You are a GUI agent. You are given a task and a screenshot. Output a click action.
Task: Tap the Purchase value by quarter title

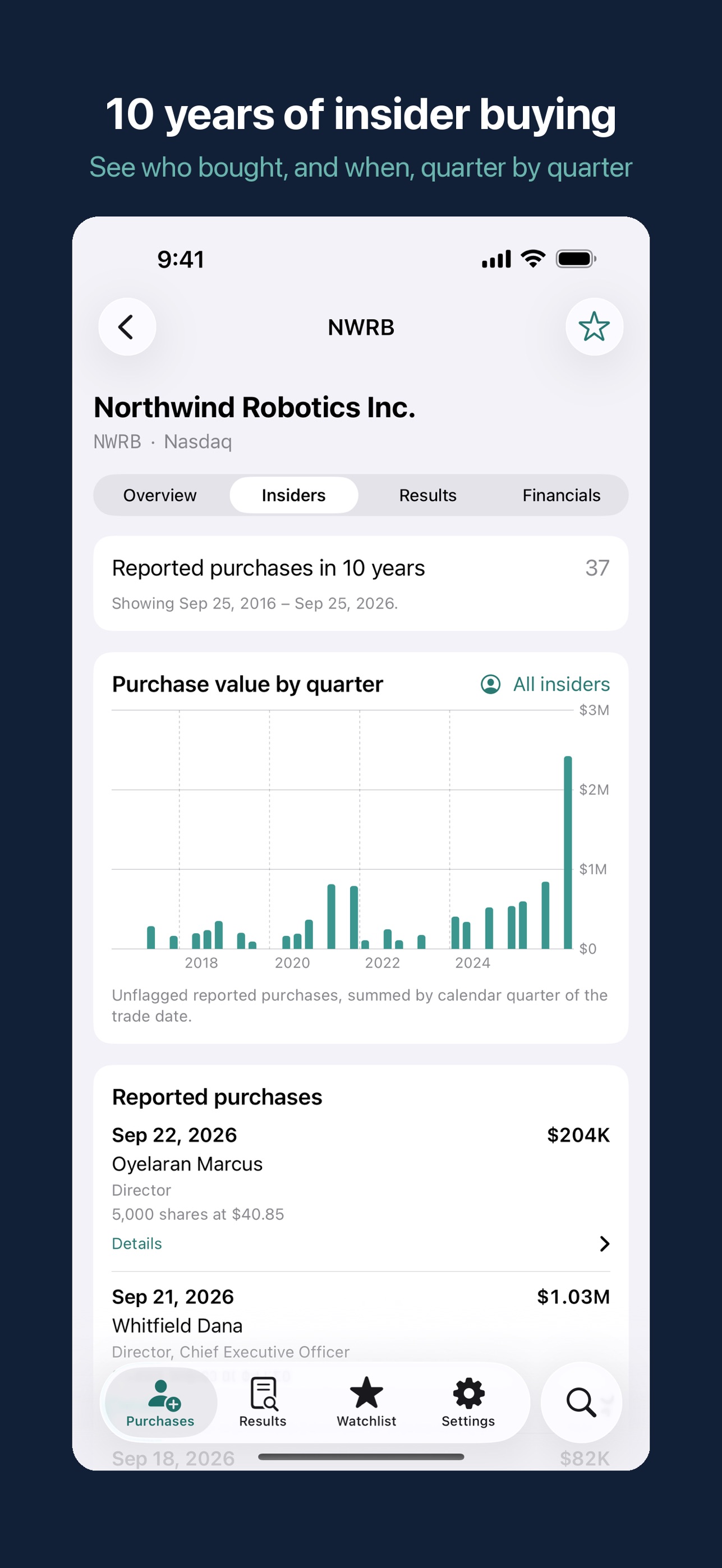click(248, 684)
